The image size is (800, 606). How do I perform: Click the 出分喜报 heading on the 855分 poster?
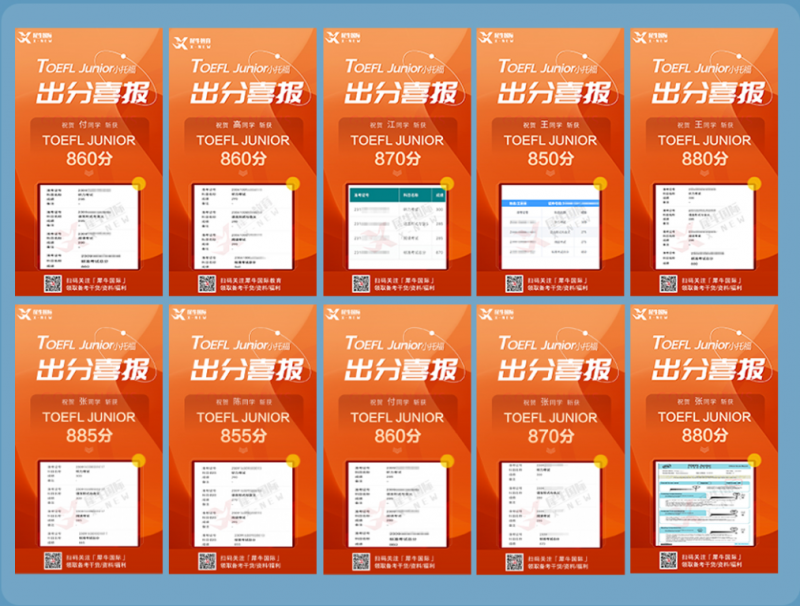tap(247, 370)
